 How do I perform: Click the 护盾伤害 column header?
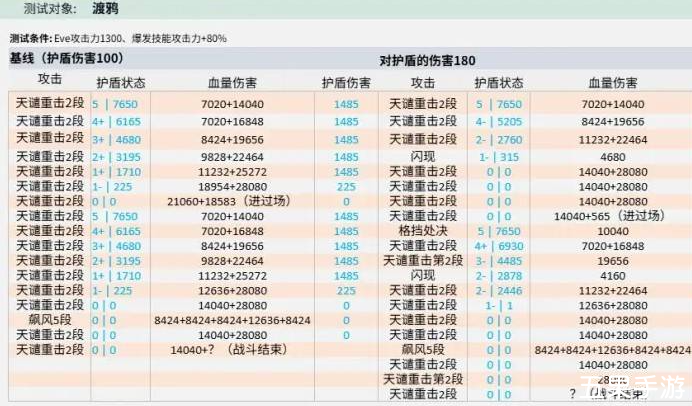[346, 83]
